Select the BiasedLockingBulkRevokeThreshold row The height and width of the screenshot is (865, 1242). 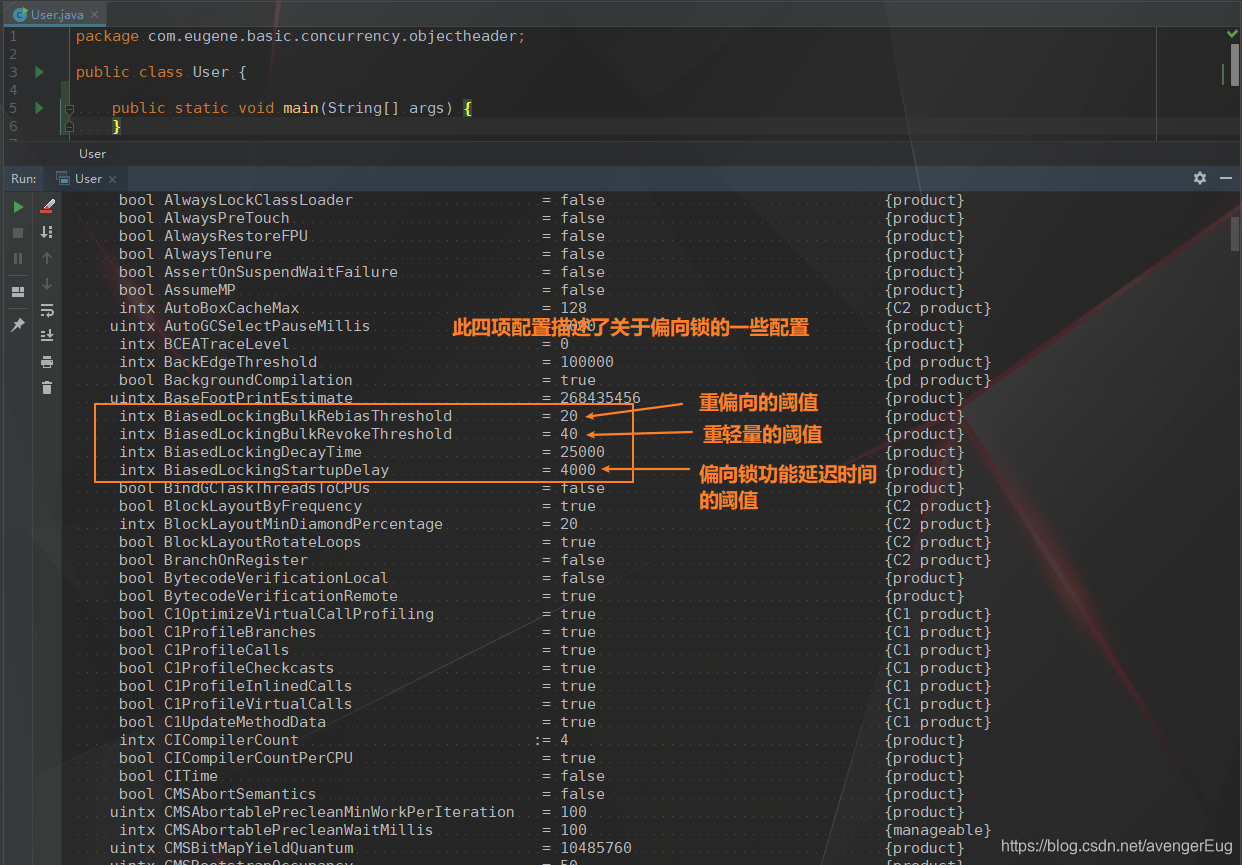pos(541,434)
